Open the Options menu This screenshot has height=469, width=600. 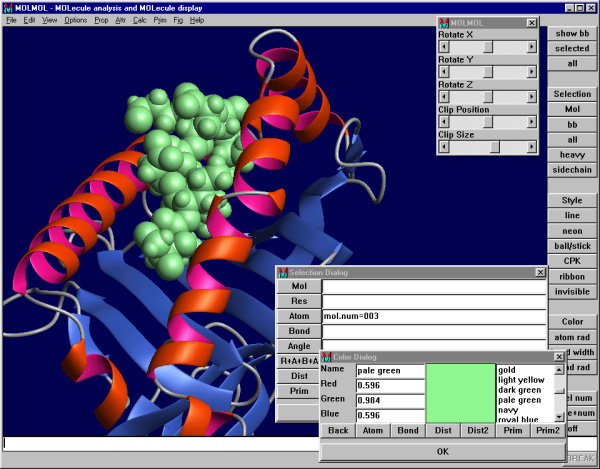(x=75, y=20)
